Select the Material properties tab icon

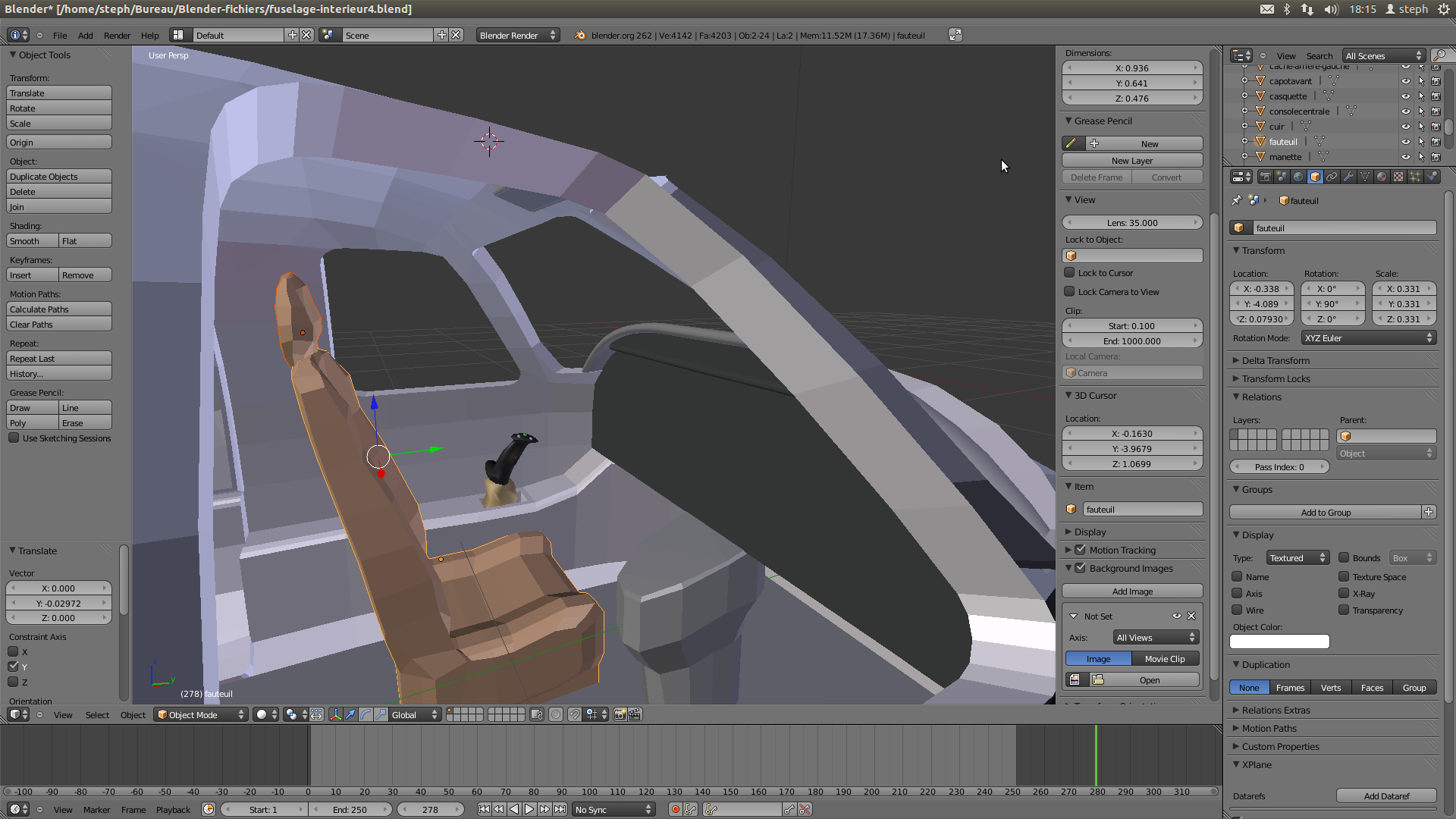coord(1382,177)
